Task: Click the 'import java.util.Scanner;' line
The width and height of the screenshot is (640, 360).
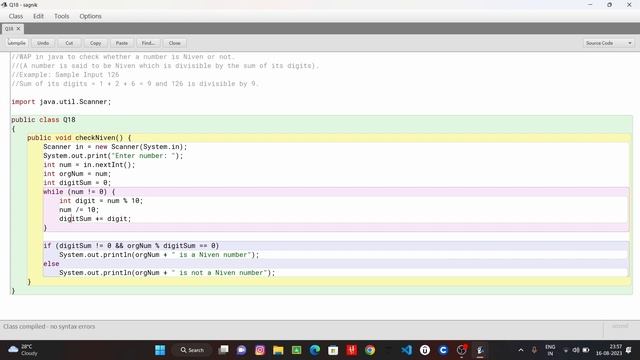Action: (x=61, y=102)
